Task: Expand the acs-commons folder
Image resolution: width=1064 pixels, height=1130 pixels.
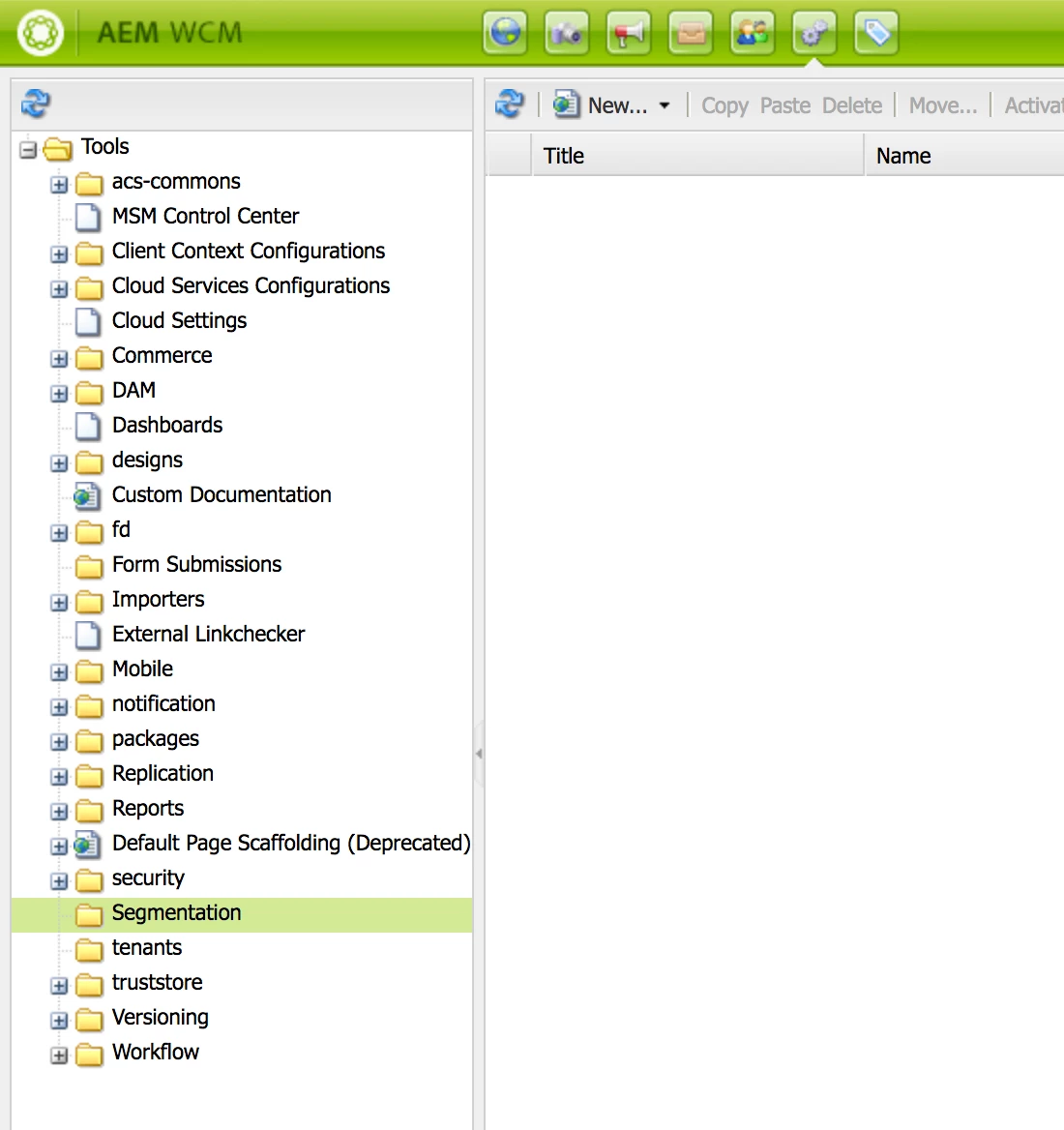Action: 59,185
